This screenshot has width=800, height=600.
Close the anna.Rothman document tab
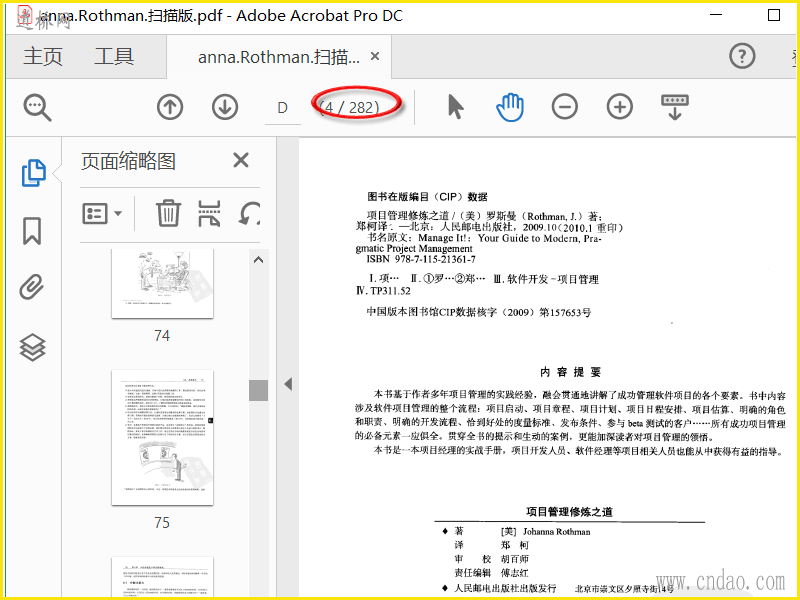point(375,56)
